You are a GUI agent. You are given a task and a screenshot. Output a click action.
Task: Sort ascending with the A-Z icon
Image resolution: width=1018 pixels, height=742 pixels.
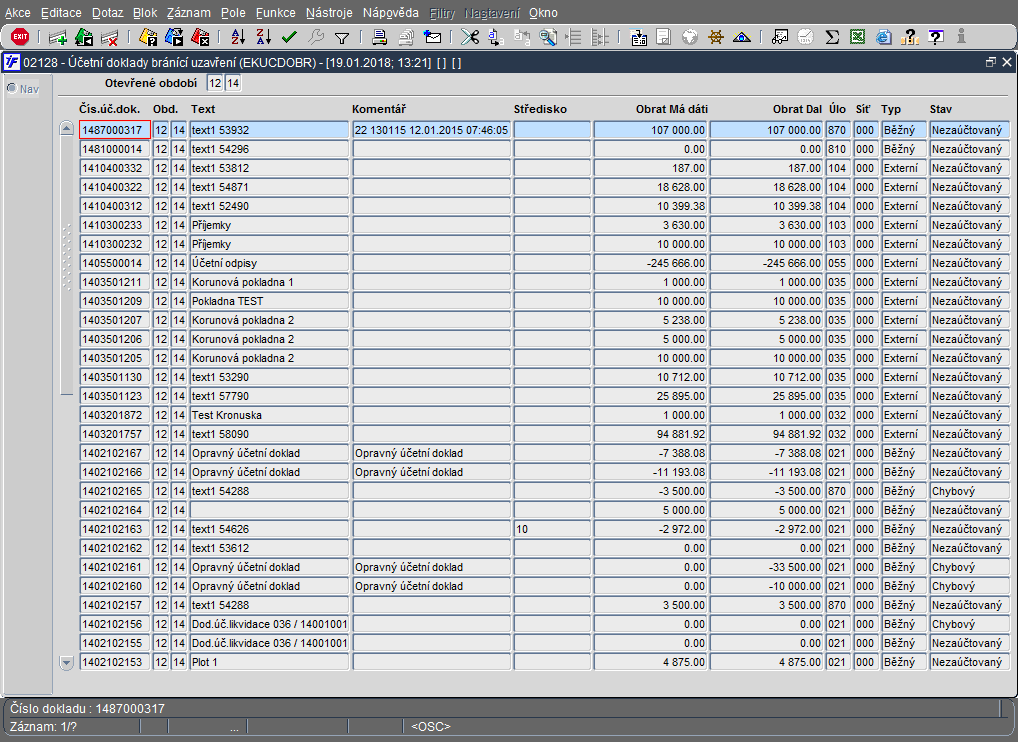pos(238,38)
